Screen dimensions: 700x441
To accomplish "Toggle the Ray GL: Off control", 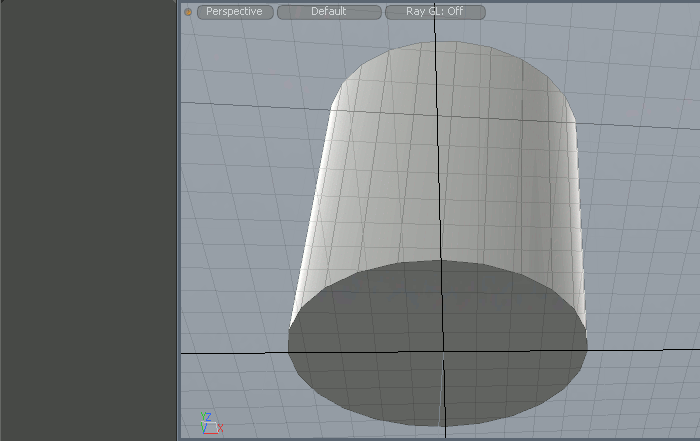I will pos(434,12).
